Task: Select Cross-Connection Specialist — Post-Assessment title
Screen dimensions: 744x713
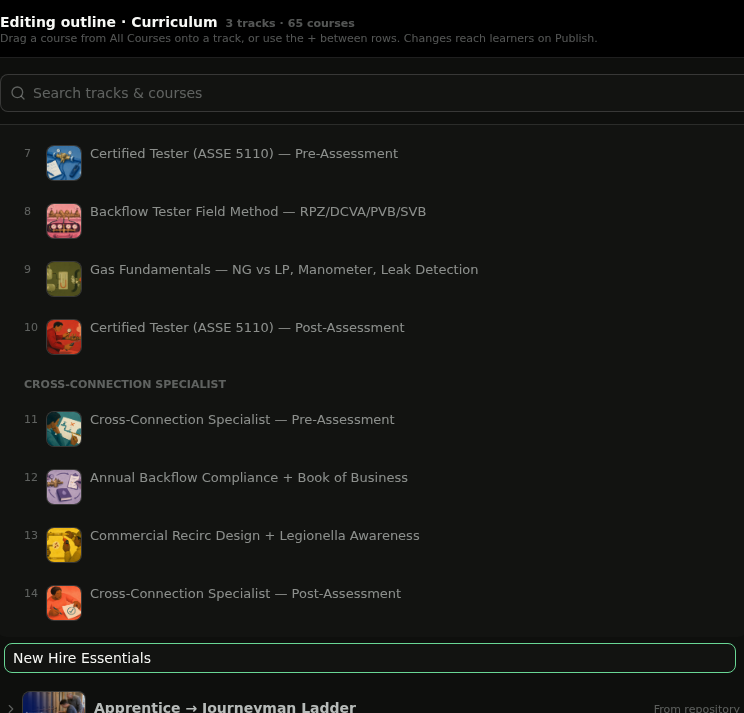Action: pos(245,593)
